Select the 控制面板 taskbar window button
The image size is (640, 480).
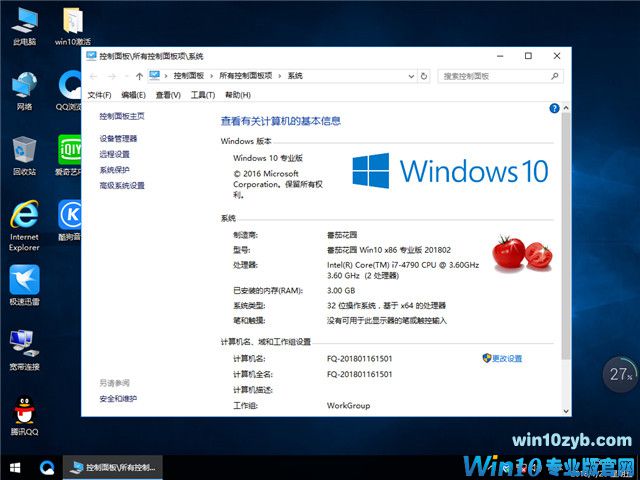[x=113, y=468]
